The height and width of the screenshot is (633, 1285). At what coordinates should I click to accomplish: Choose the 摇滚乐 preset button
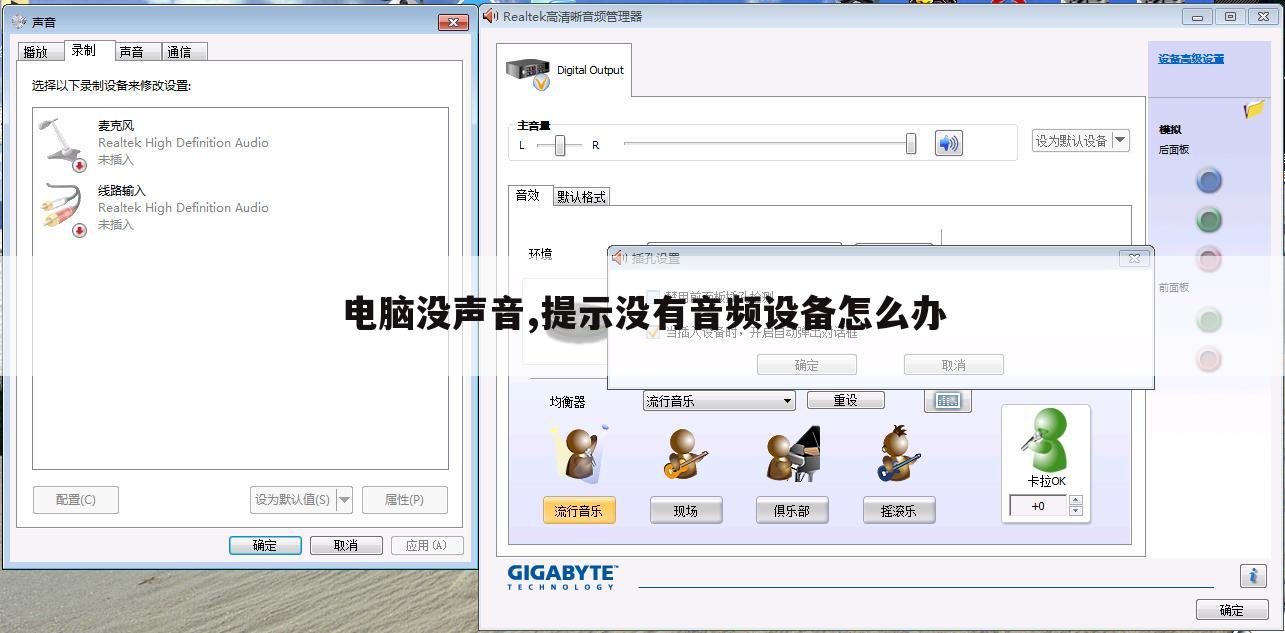pos(898,511)
